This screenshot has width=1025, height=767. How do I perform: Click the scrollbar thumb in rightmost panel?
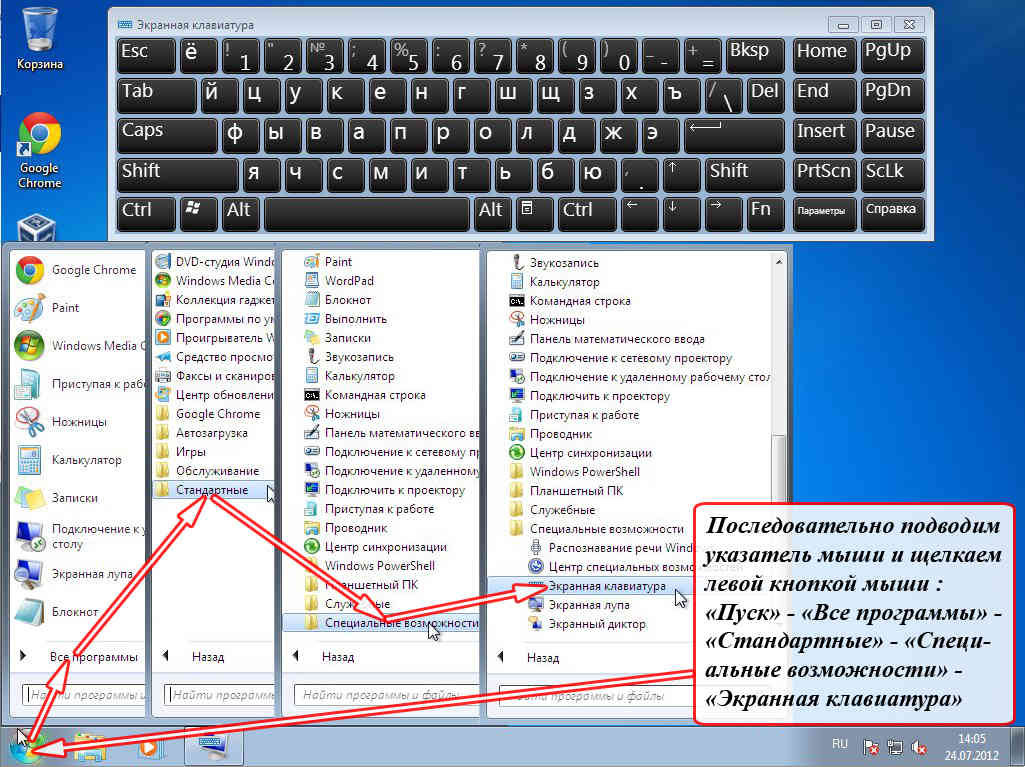(778, 468)
